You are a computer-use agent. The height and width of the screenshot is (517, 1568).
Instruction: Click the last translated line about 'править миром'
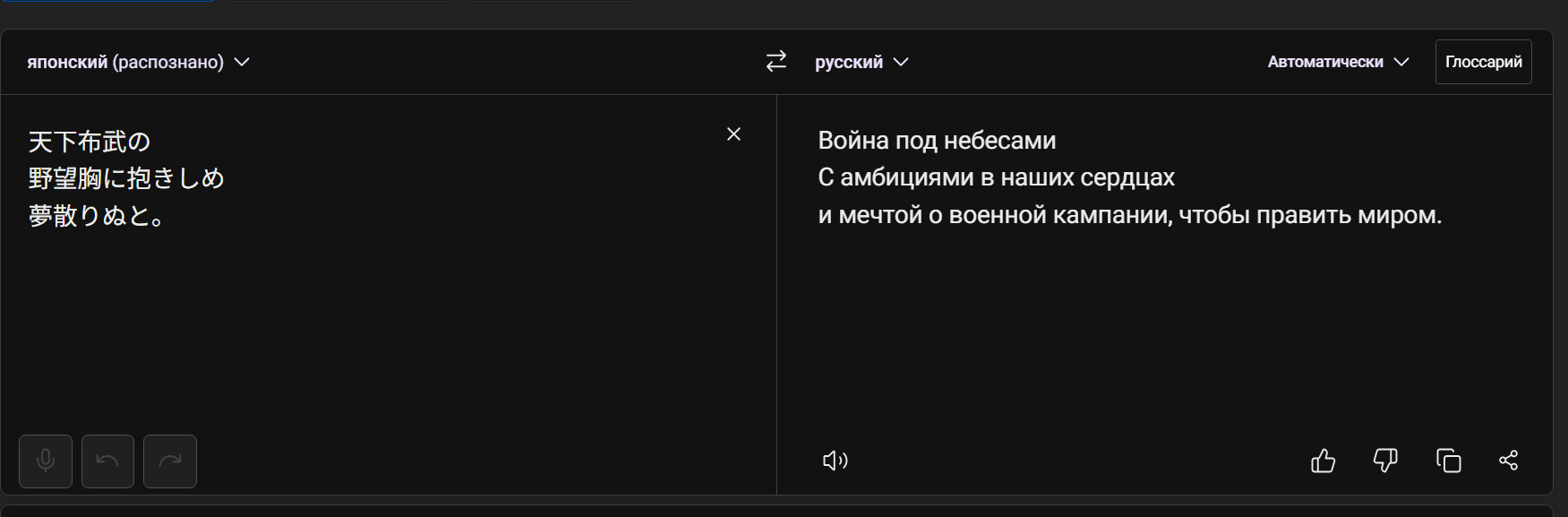pos(1129,215)
